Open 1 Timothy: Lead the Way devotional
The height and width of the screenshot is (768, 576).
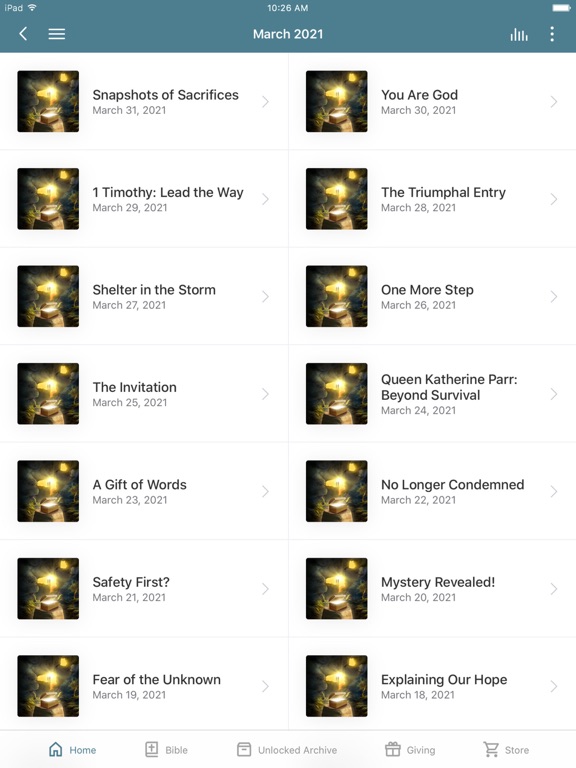(144, 199)
